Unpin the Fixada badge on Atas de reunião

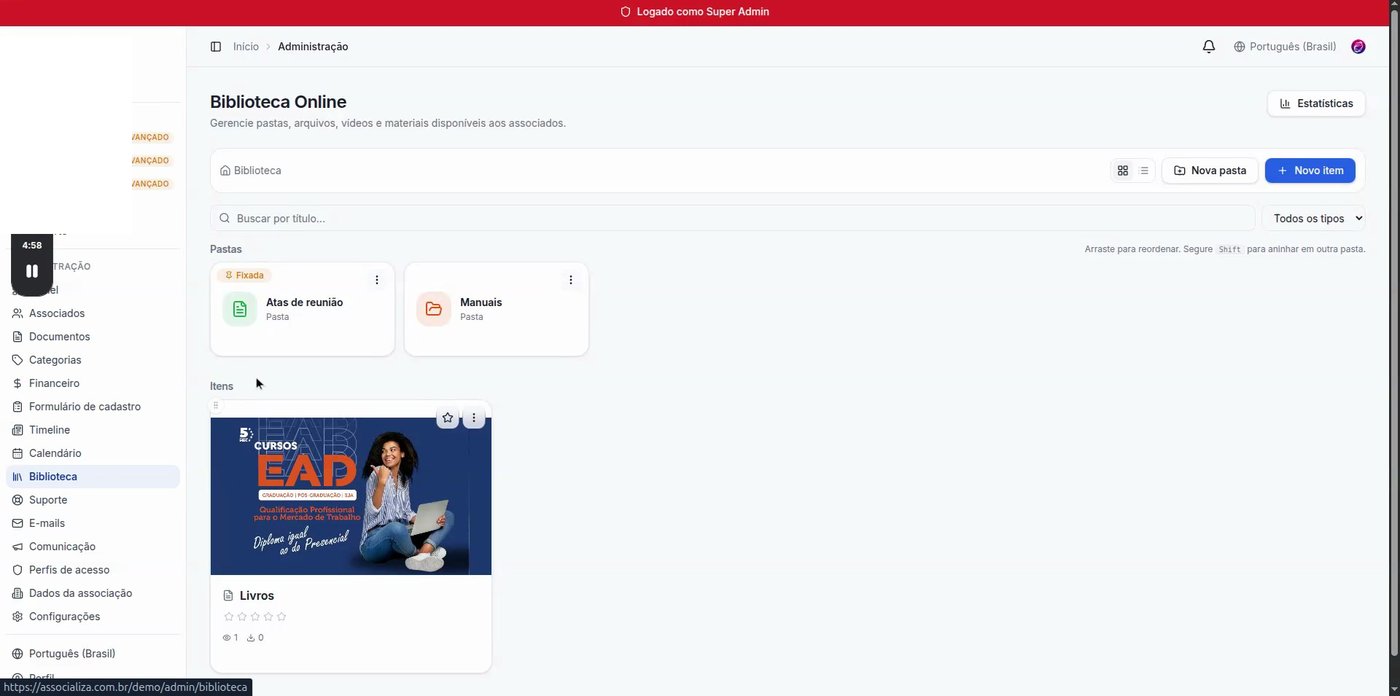point(243,274)
